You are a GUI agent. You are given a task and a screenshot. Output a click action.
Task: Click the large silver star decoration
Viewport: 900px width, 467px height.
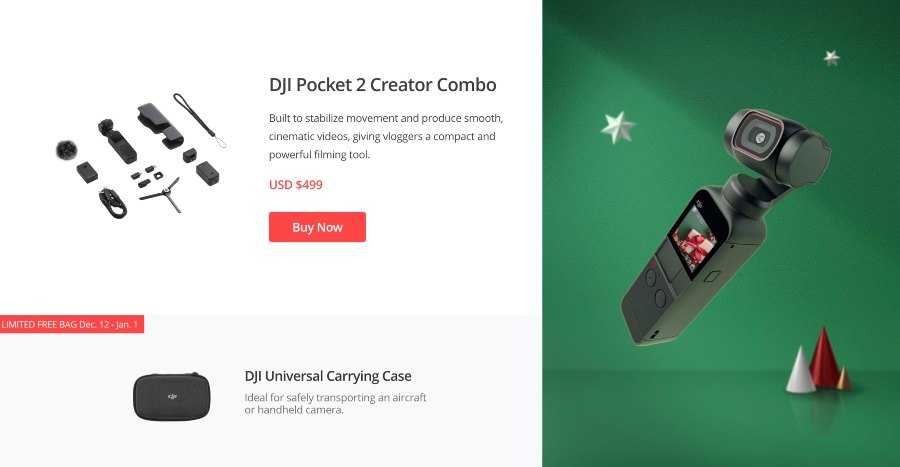(x=618, y=127)
